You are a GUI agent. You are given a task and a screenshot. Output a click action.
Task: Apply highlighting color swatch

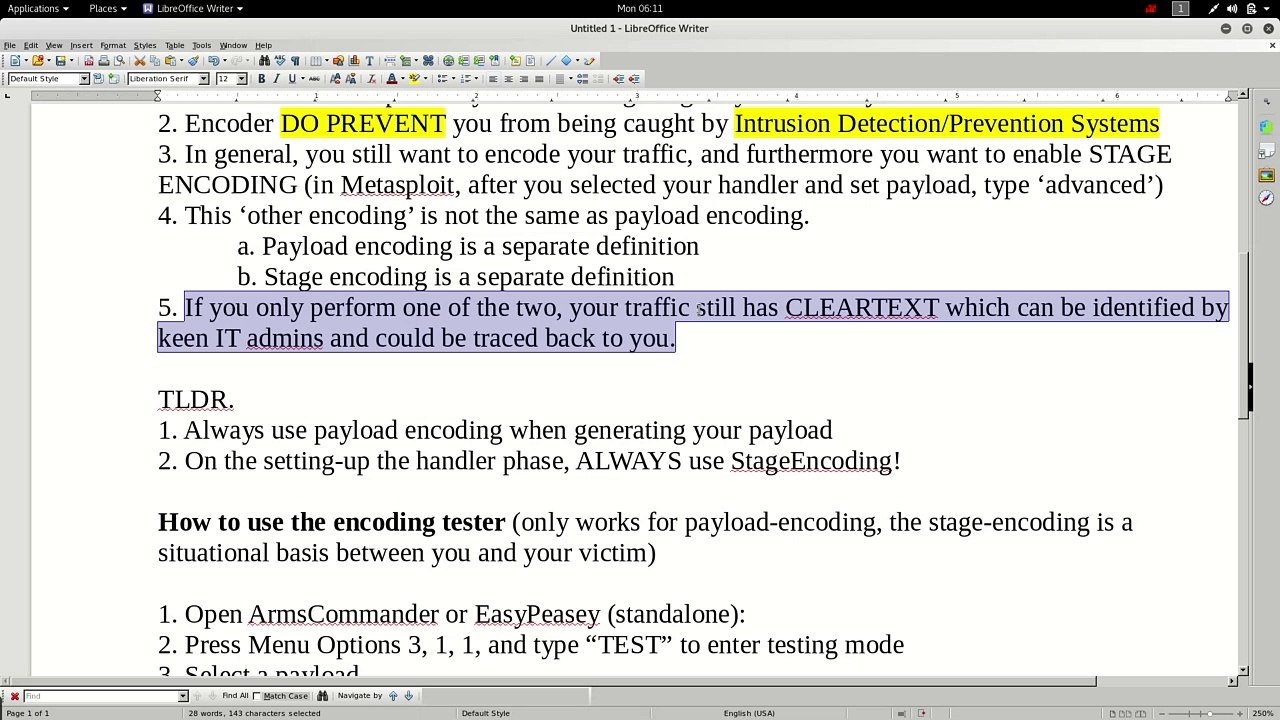coord(414,79)
